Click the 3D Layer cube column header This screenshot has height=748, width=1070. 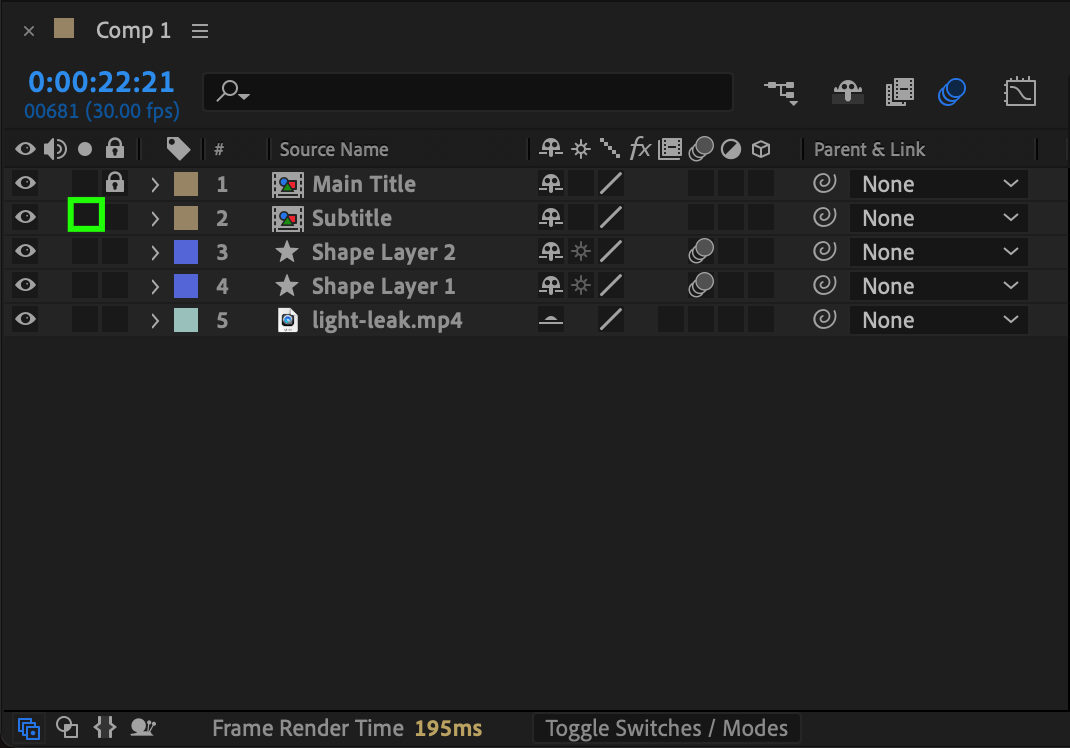point(761,149)
